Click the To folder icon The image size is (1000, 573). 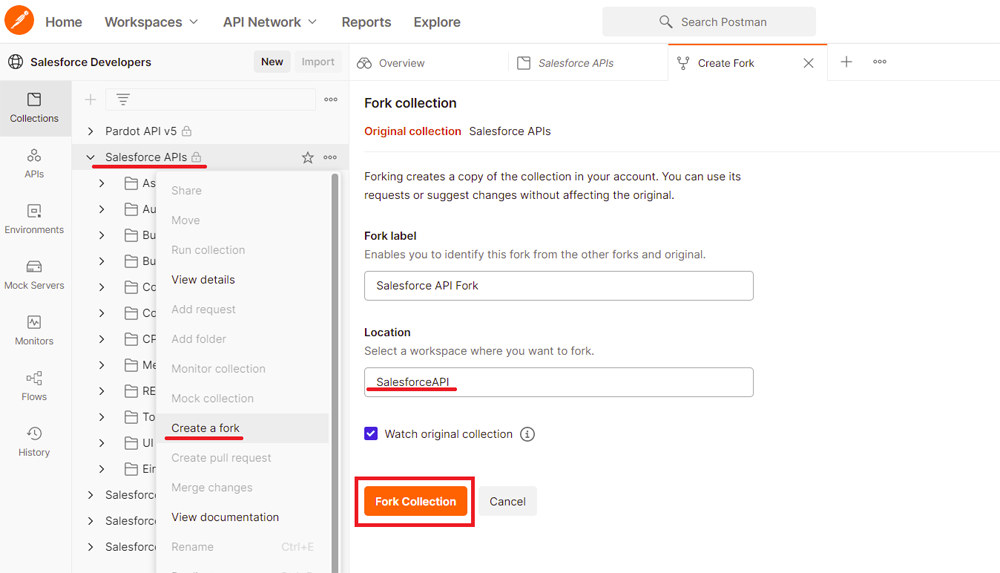click(x=131, y=417)
